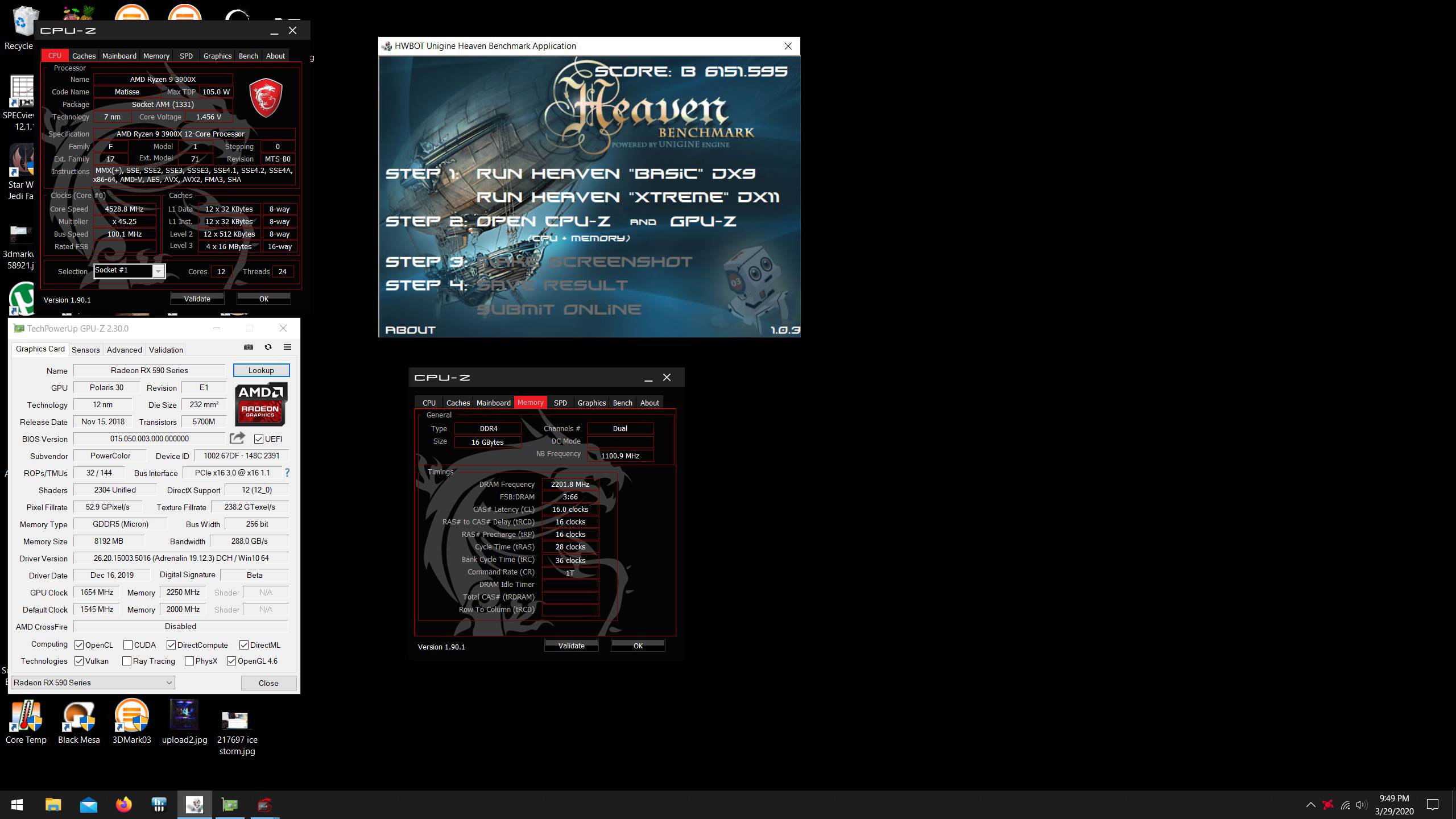
Task: Toggle the UEFI checkbox in GPU-Z
Action: click(x=259, y=439)
